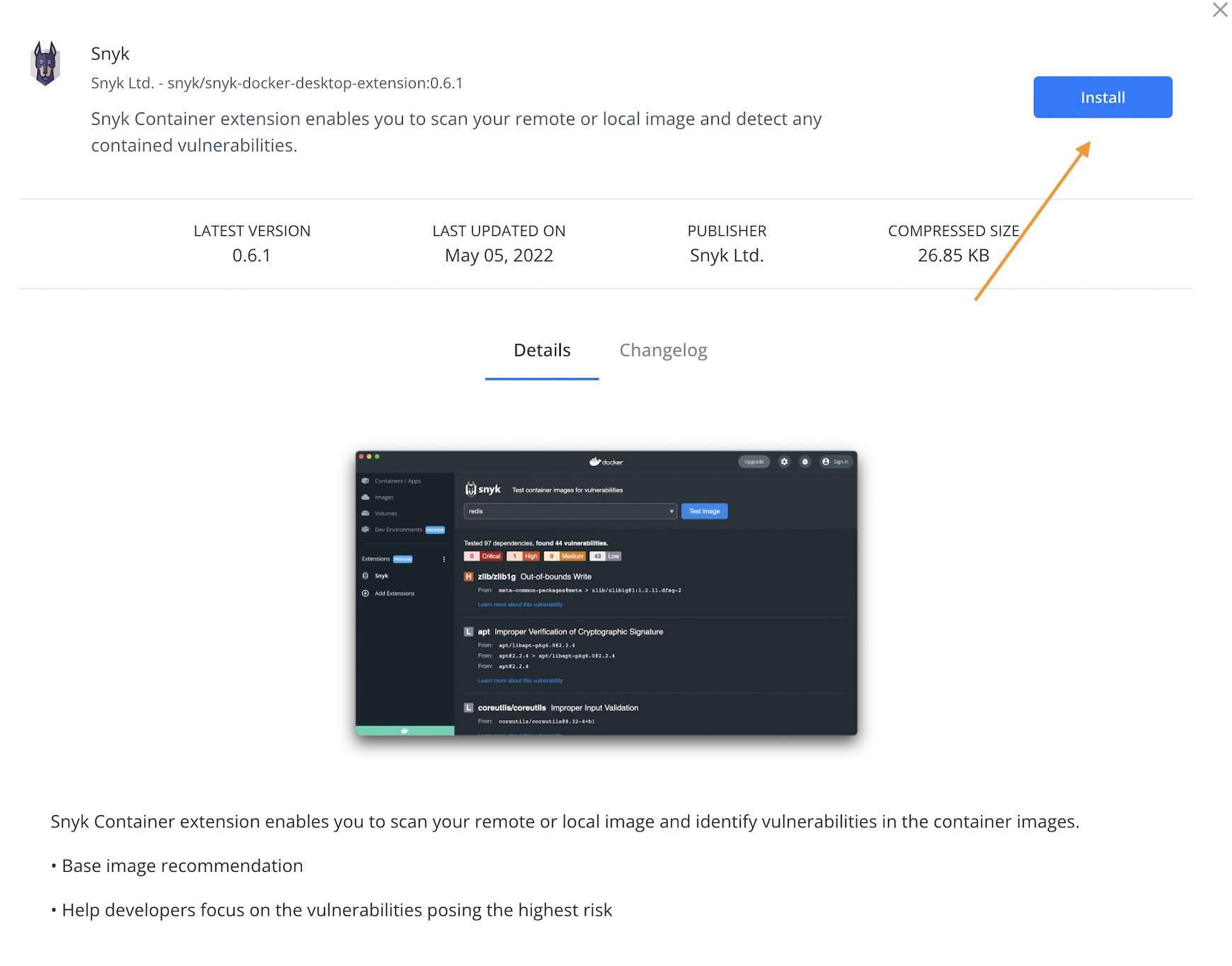This screenshot has height=966, width=1232.
Task: Click the Add Extensions plus icon
Action: point(365,593)
